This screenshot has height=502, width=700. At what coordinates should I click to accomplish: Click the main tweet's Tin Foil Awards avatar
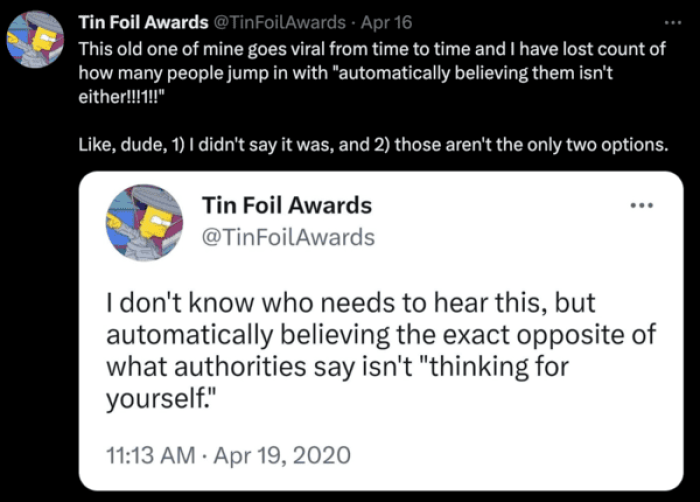point(36,40)
